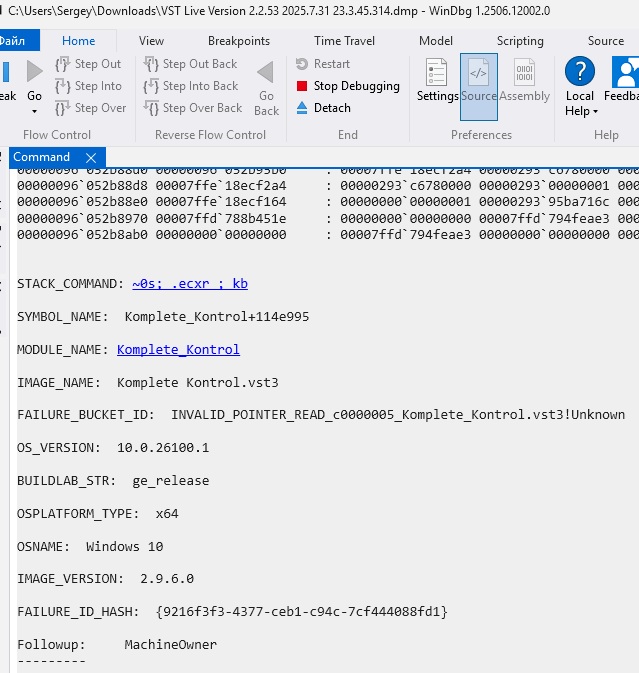This screenshot has height=673, width=639.
Task: Expand the Local Help dropdown arrow
Action: pyautogui.click(x=595, y=112)
